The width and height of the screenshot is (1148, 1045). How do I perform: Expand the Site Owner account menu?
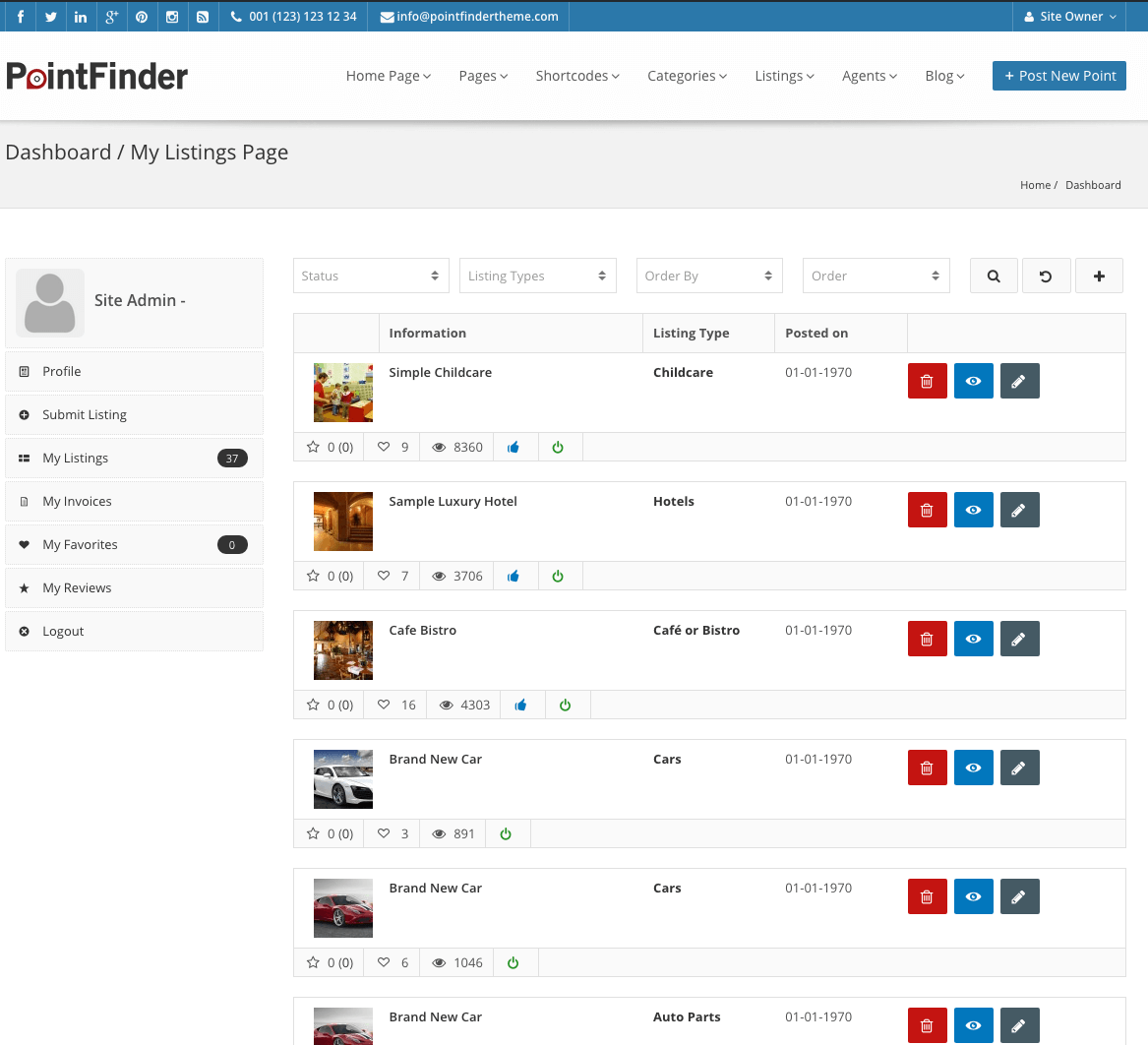1068,16
